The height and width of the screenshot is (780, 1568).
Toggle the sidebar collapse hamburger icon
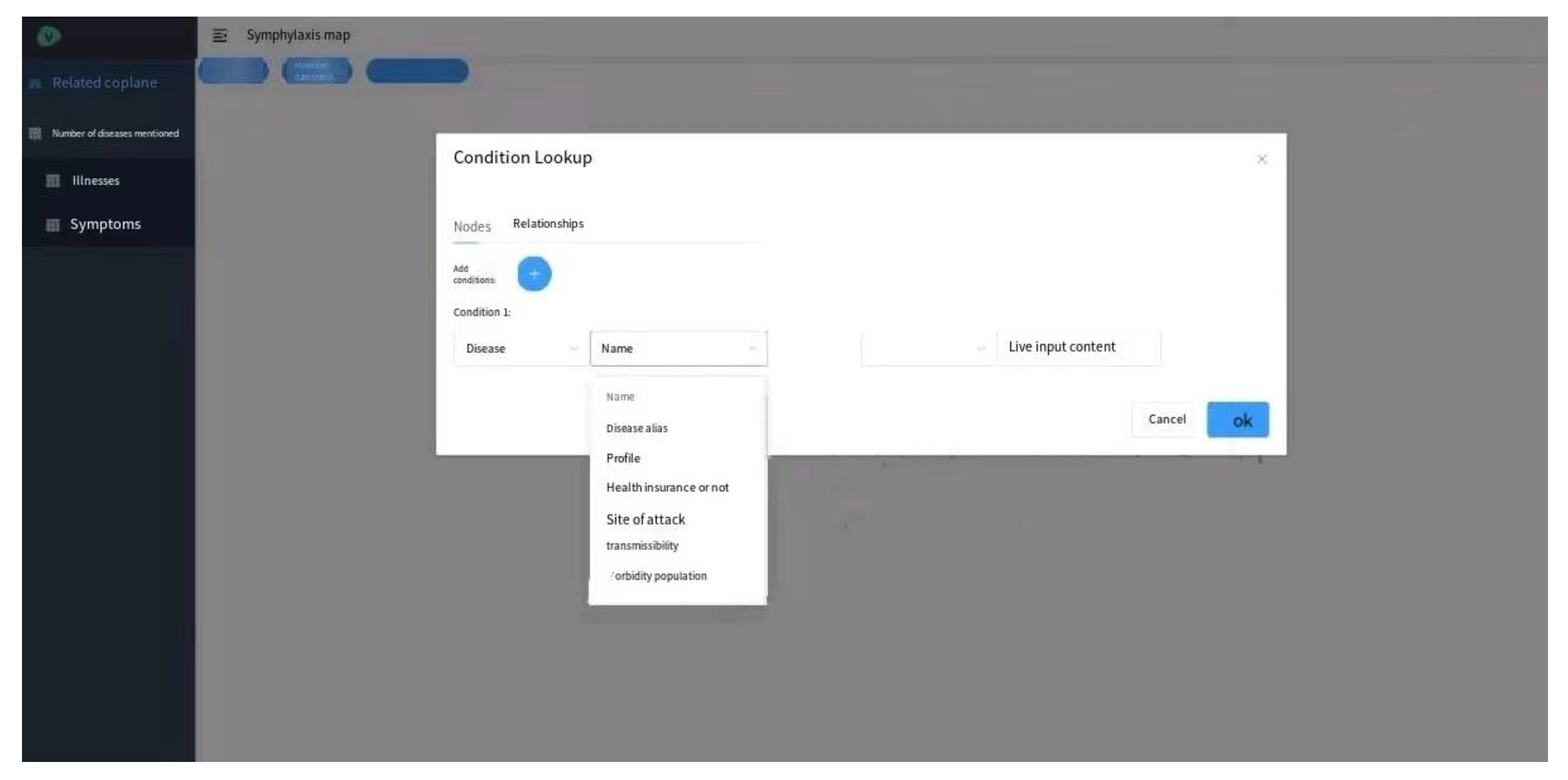click(220, 35)
